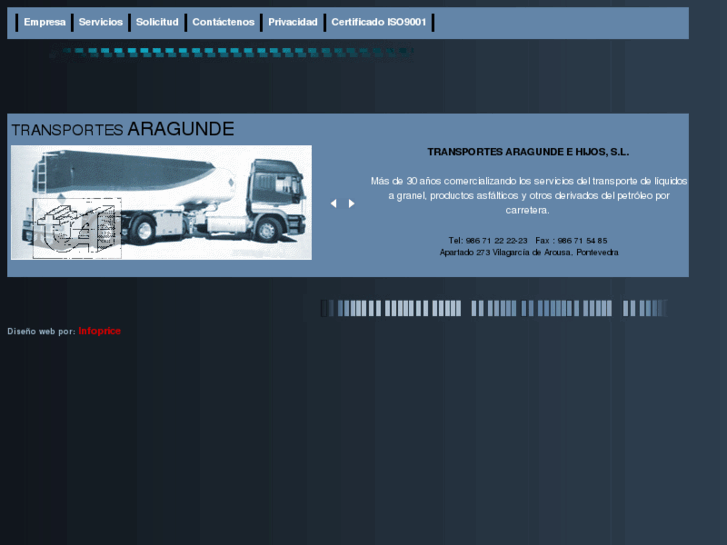Click the left arrow previous image icon
Viewport: 727px width, 545px height.
(x=333, y=203)
